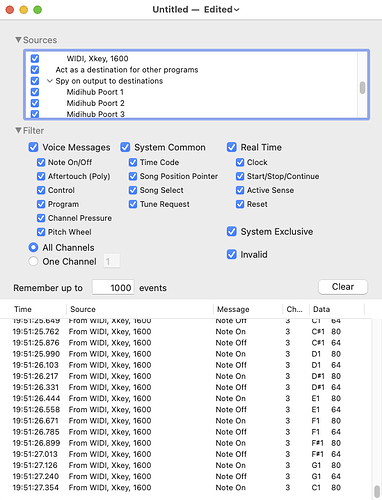The width and height of the screenshot is (382, 500).
Task: Select the 19:51:27.126 event row
Action: pyautogui.click(x=186, y=465)
